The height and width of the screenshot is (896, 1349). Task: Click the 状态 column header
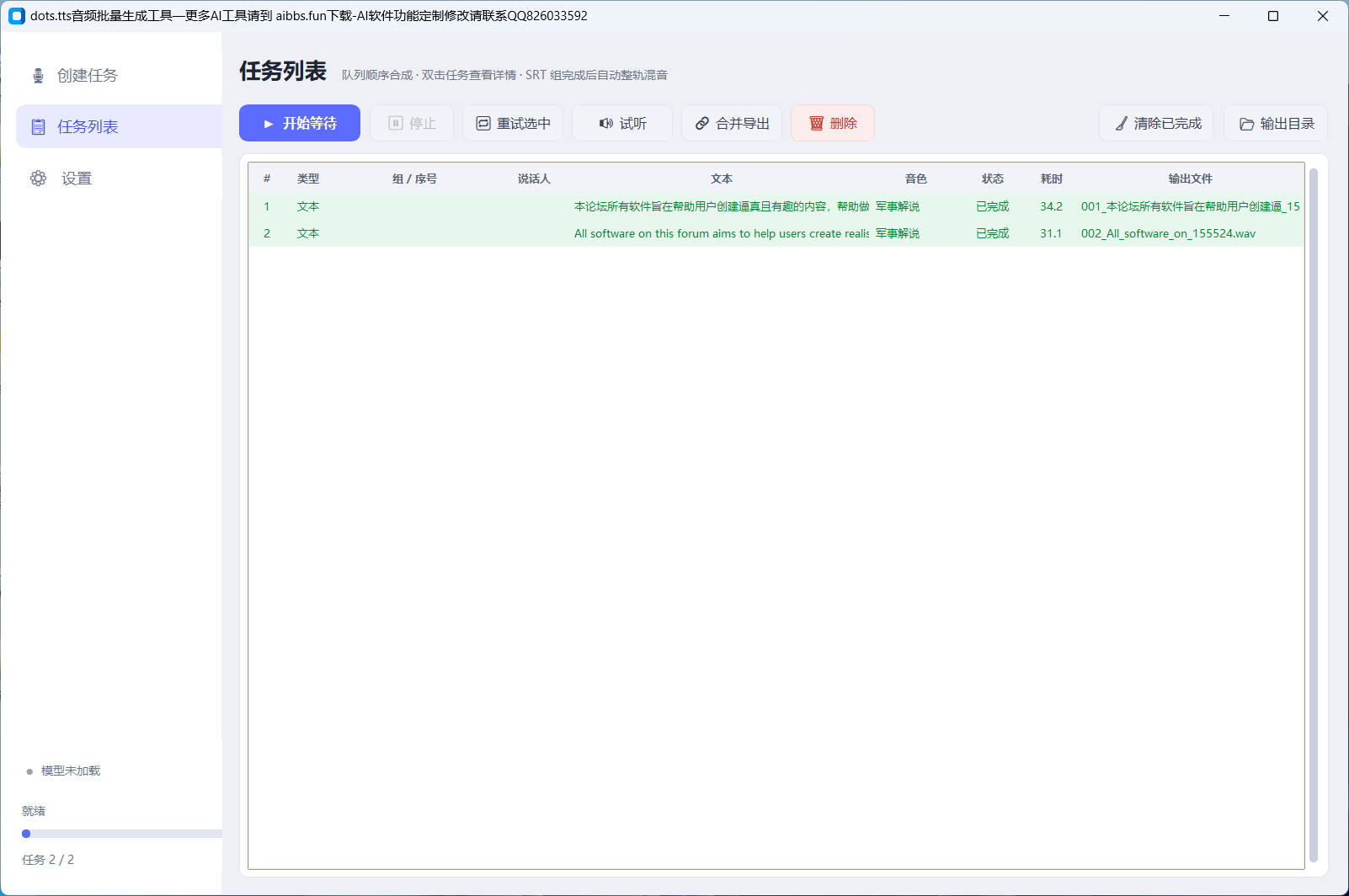[993, 179]
